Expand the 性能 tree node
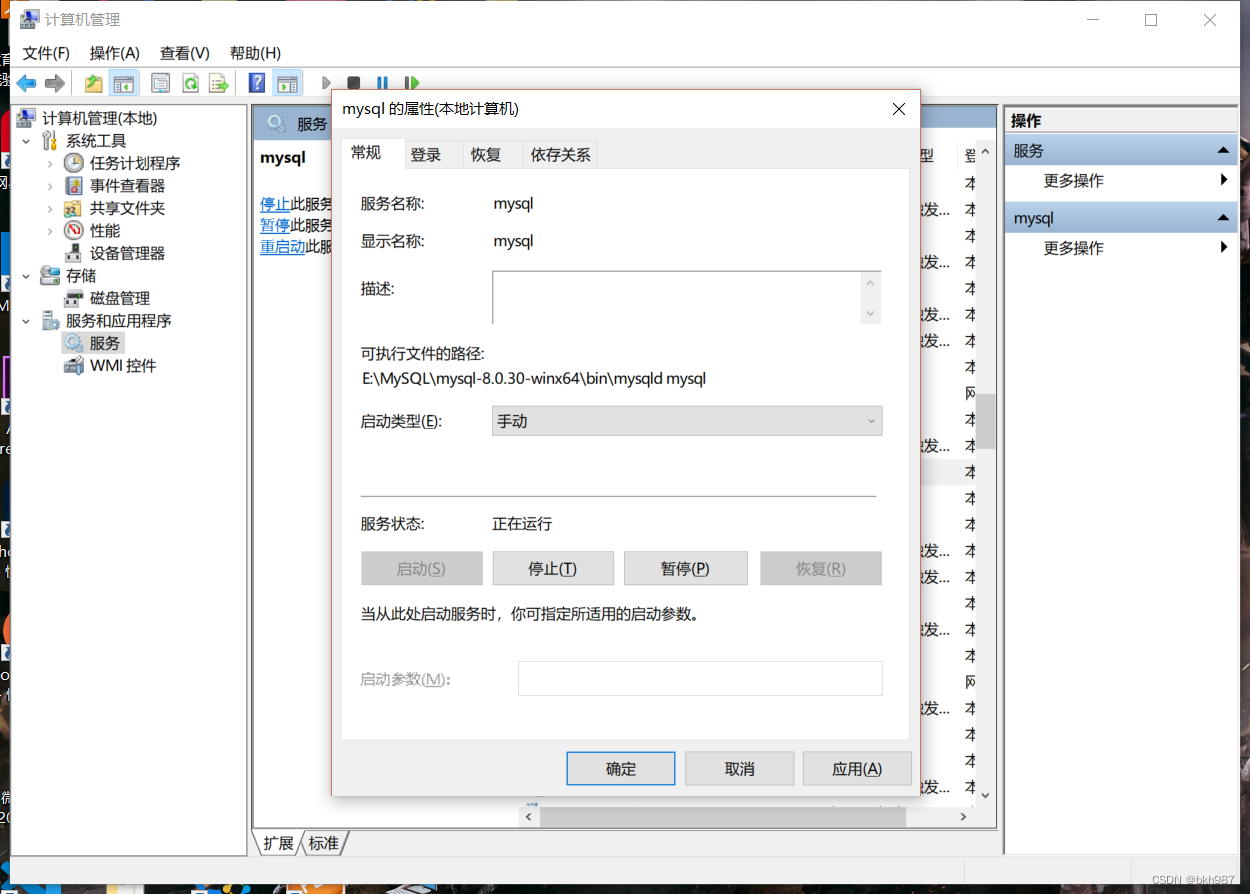The image size is (1250, 894). click(50, 231)
